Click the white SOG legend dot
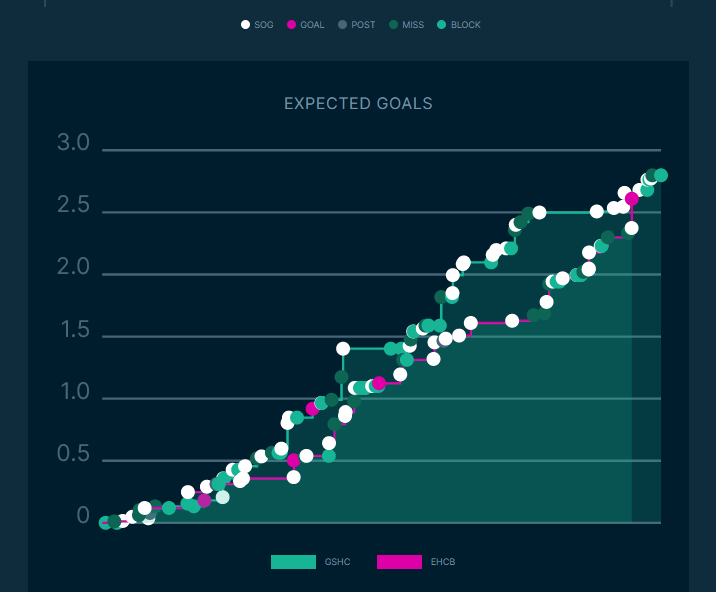716x592 pixels. point(246,25)
